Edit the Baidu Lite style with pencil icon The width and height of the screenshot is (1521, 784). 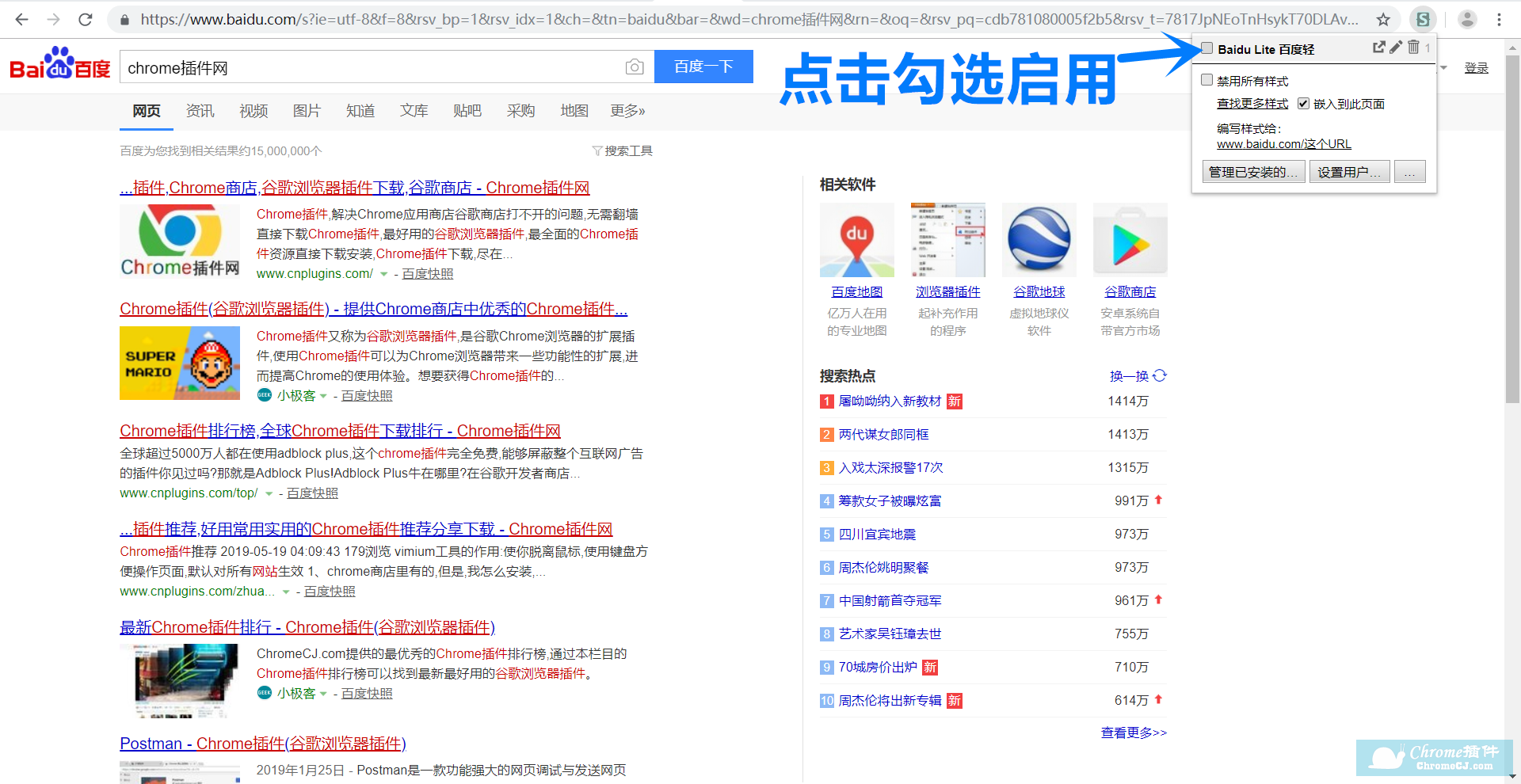pyautogui.click(x=1396, y=47)
